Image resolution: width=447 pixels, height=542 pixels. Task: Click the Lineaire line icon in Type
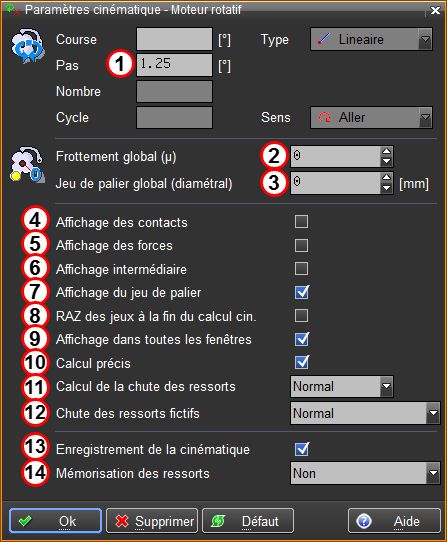pos(324,39)
